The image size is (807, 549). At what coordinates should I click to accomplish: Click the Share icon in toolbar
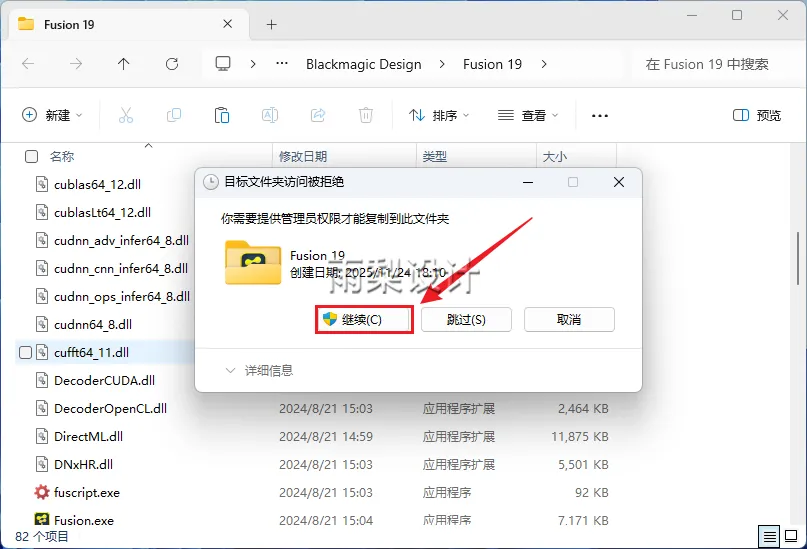(x=318, y=115)
